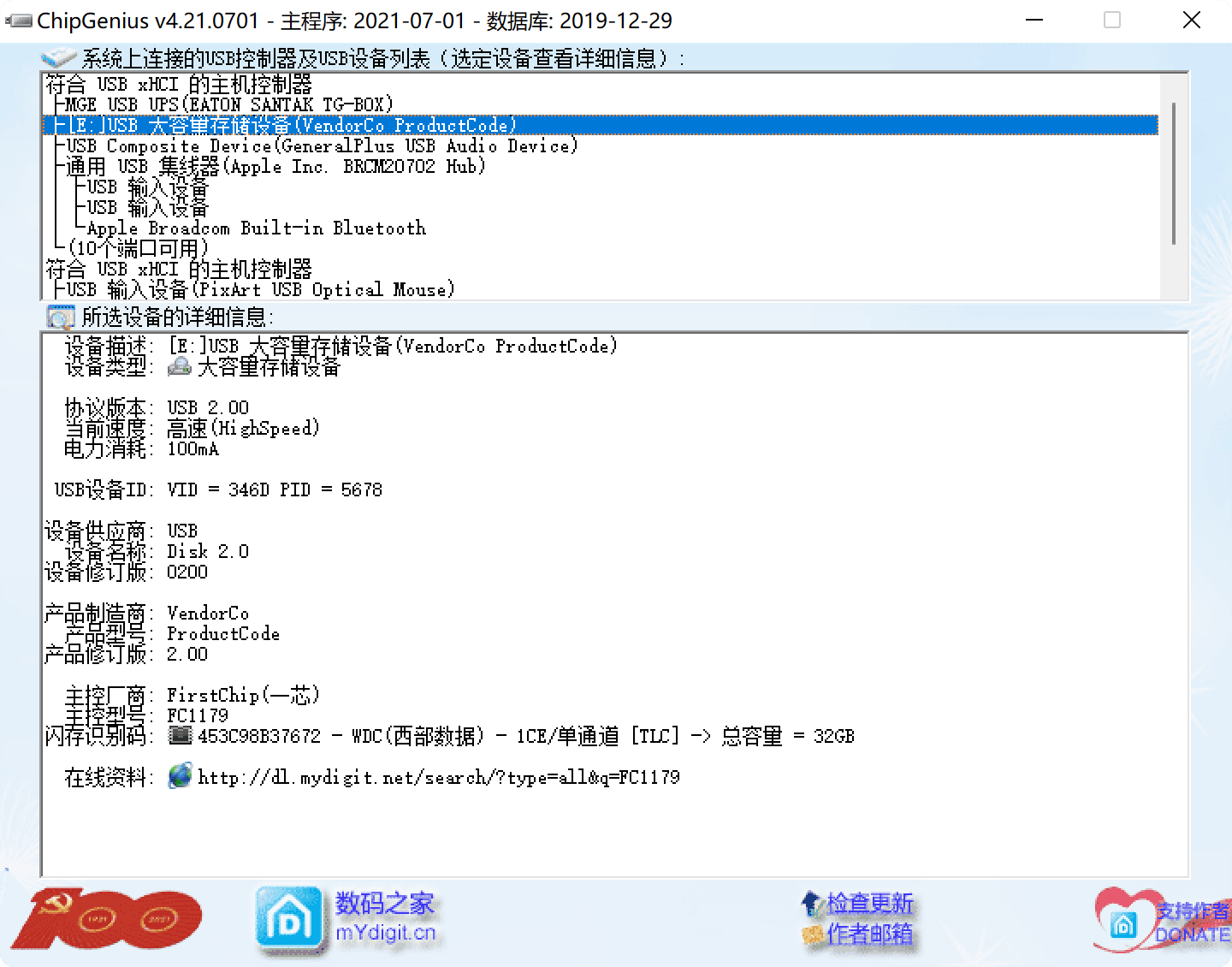Click the storage drive icon next to 设备类型
Viewport: 1232px width, 967px height.
(180, 367)
